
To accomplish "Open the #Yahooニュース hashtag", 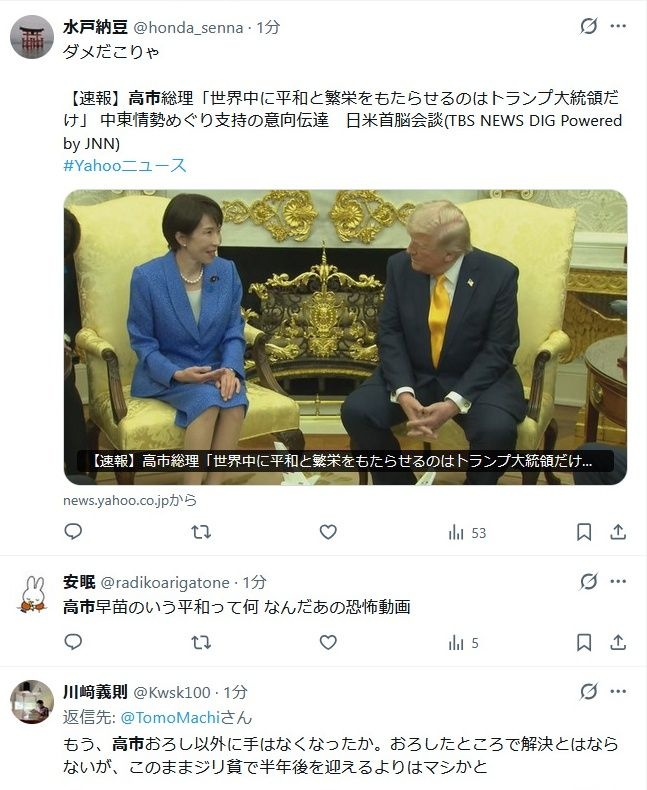I will point(125,166).
